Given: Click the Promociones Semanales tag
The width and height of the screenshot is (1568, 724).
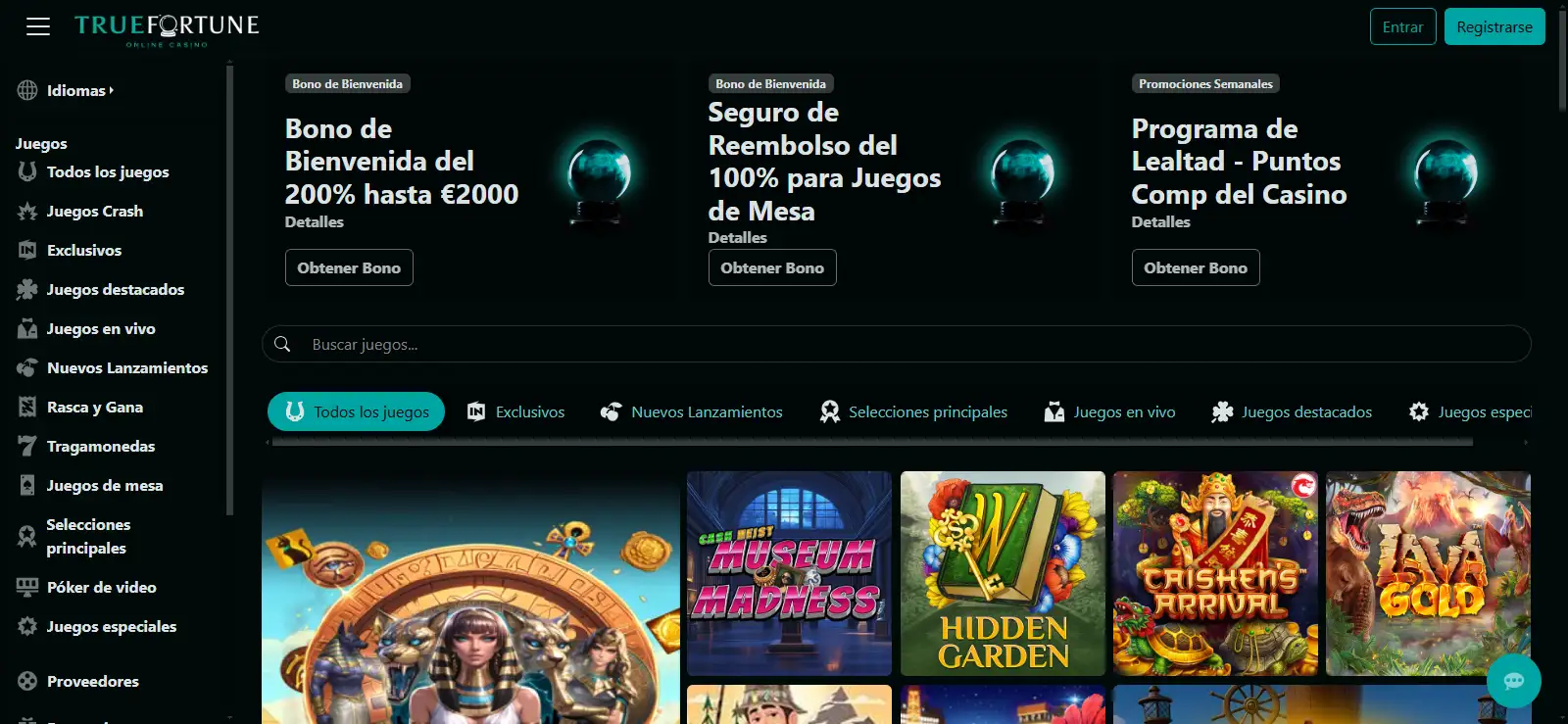Looking at the screenshot, I should (1205, 84).
